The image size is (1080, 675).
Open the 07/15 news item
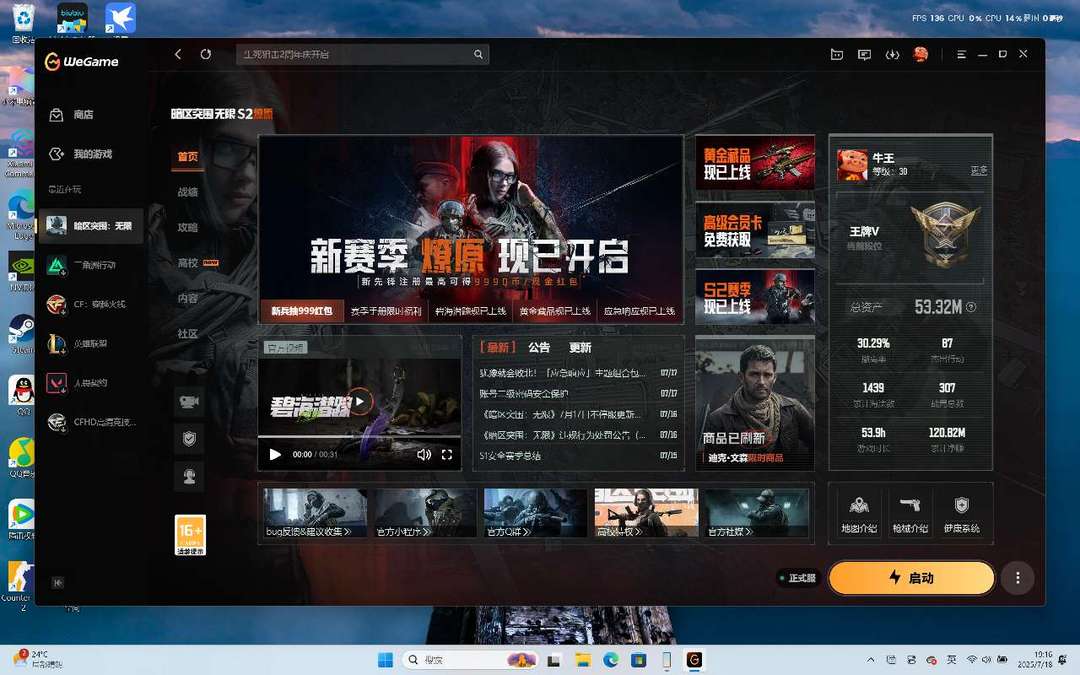pyautogui.click(x=579, y=455)
